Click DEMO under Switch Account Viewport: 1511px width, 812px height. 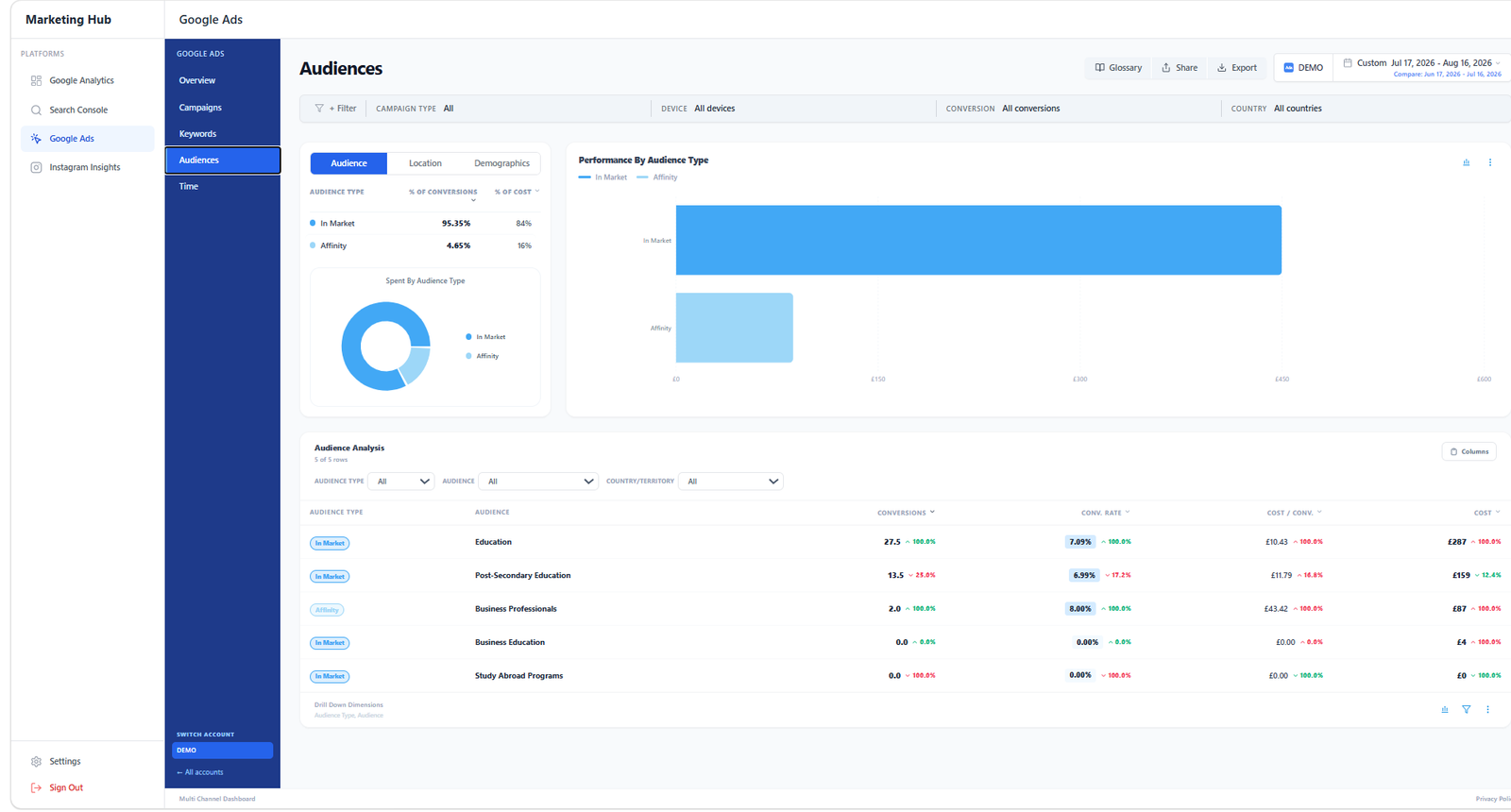[223, 751]
